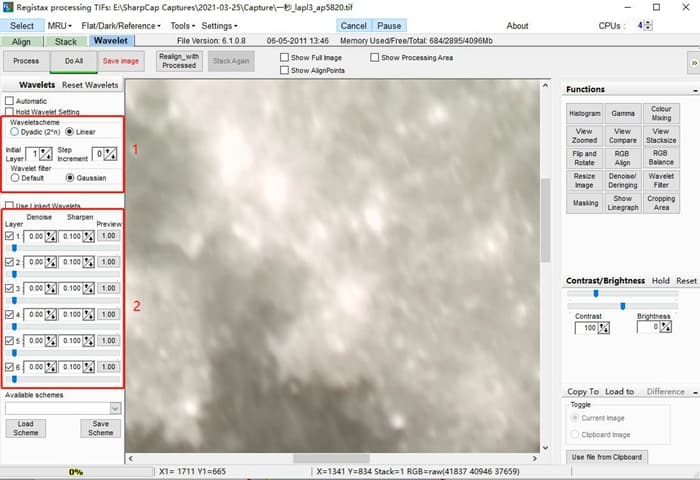This screenshot has height=480, width=700.
Task: Click the Save image button
Action: (x=121, y=61)
